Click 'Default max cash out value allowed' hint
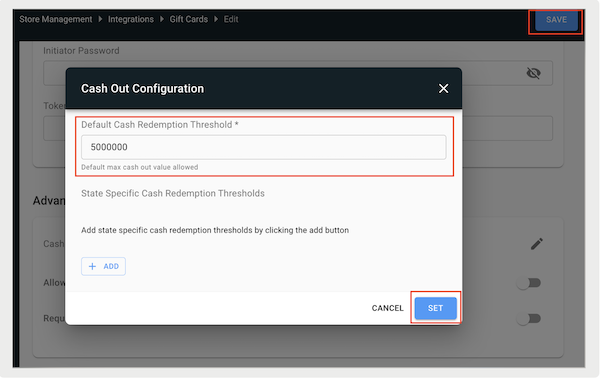600x378 pixels. pos(139,167)
